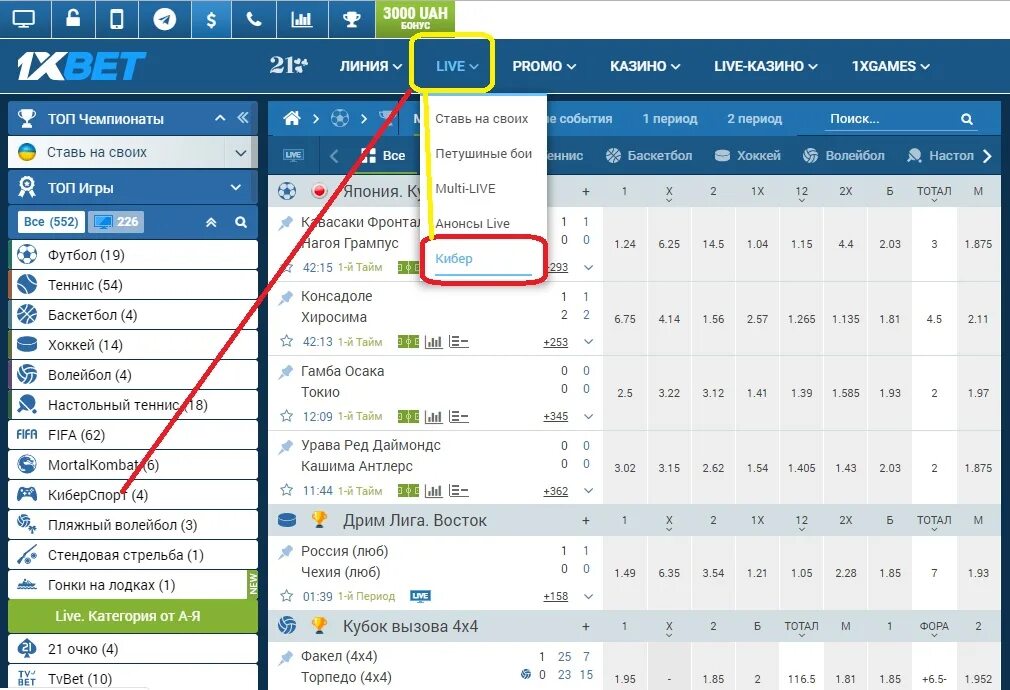Open the LIVE menu

[x=457, y=66]
